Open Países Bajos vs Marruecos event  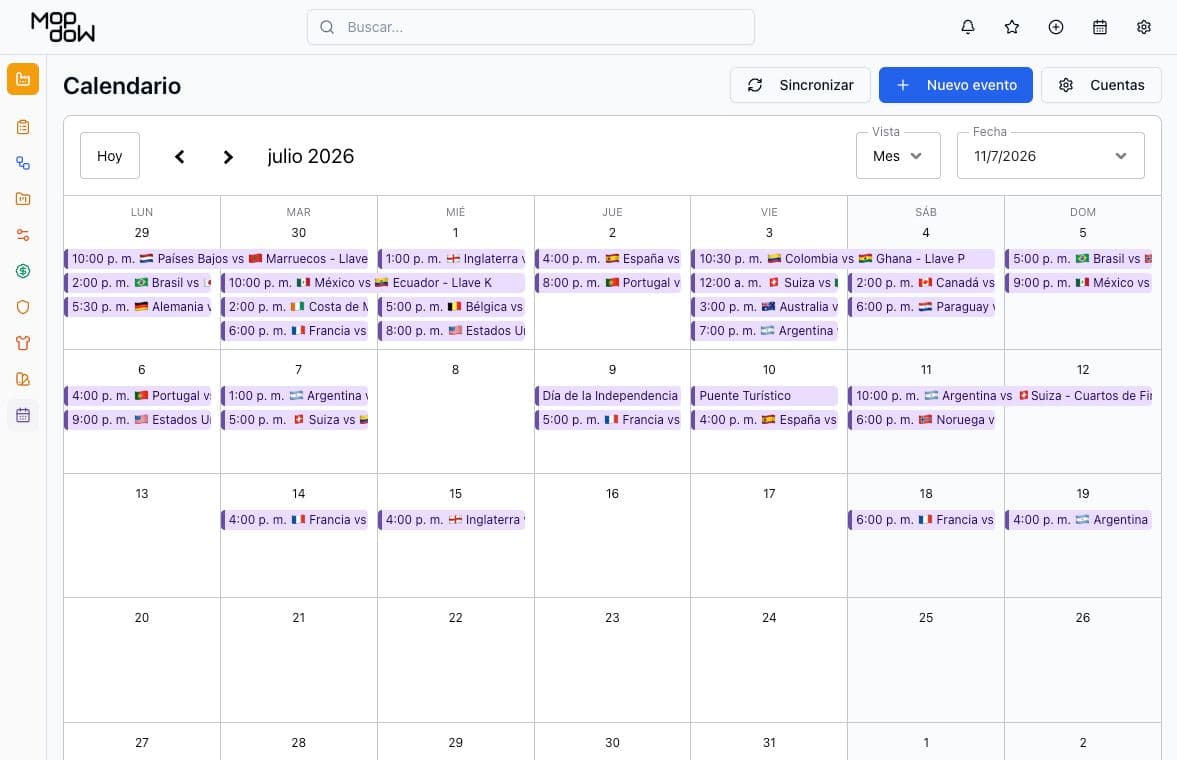(216, 258)
